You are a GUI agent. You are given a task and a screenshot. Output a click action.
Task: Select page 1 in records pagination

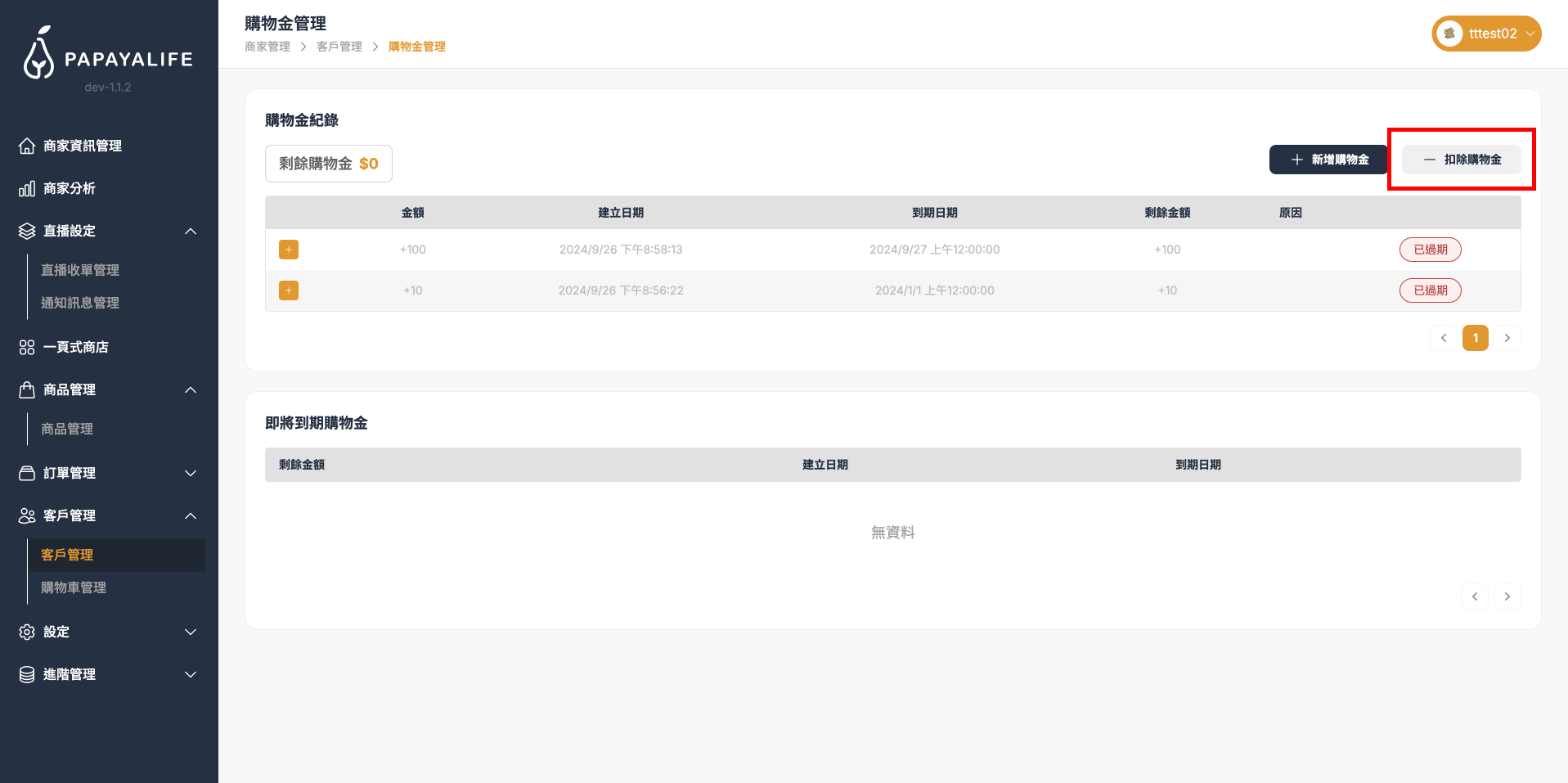click(x=1475, y=338)
